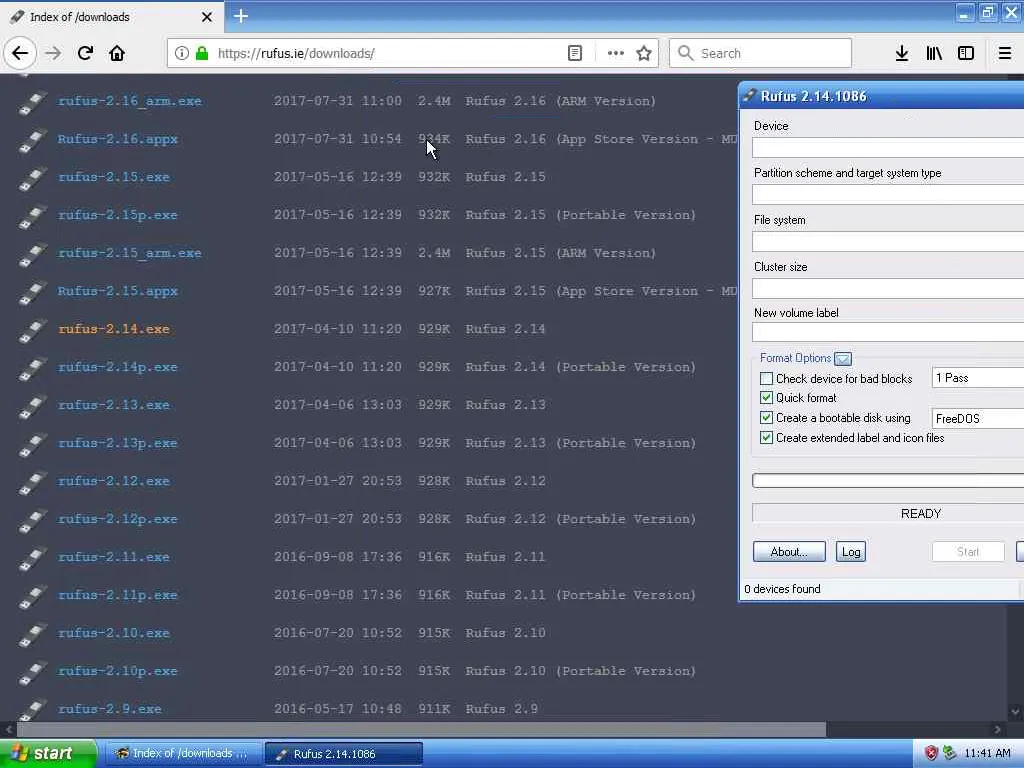Viewport: 1024px width, 768px height.
Task: Click USB icon beside rufus-2.16_arm.exe
Action: click(32, 102)
